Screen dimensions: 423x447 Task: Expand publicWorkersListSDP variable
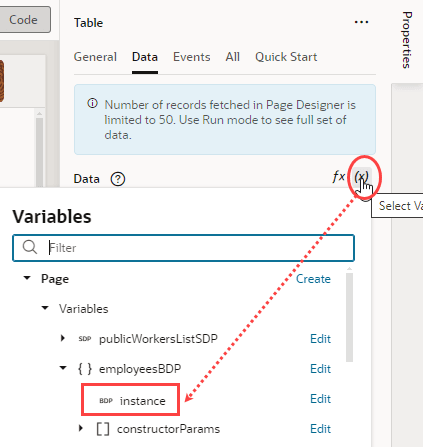pos(63,338)
